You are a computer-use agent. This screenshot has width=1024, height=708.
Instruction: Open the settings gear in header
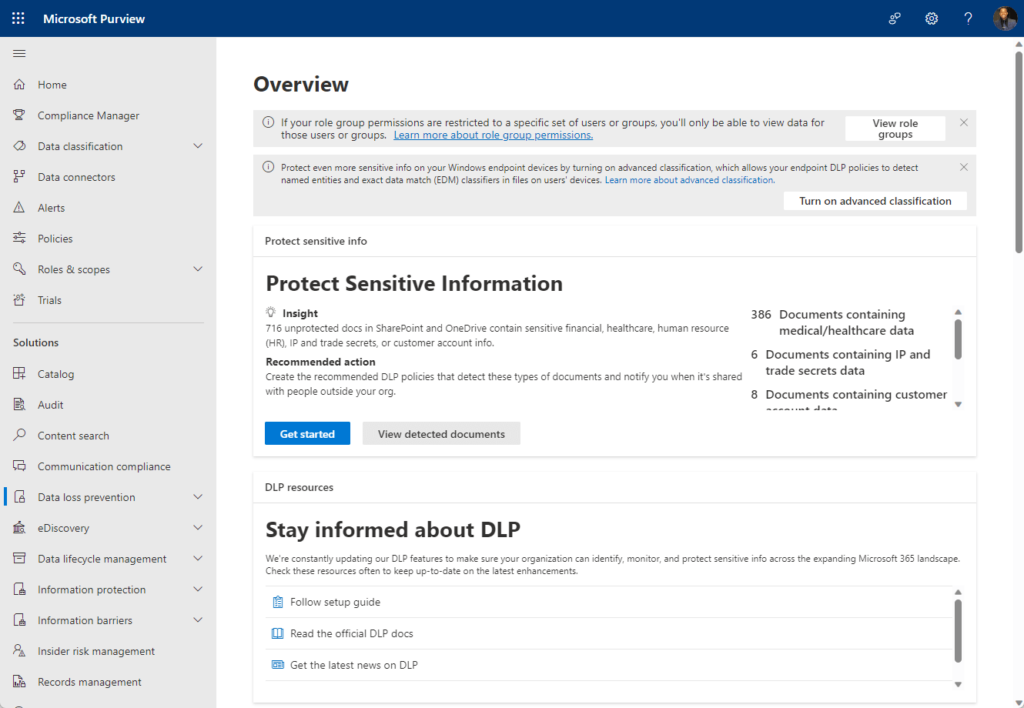931,18
